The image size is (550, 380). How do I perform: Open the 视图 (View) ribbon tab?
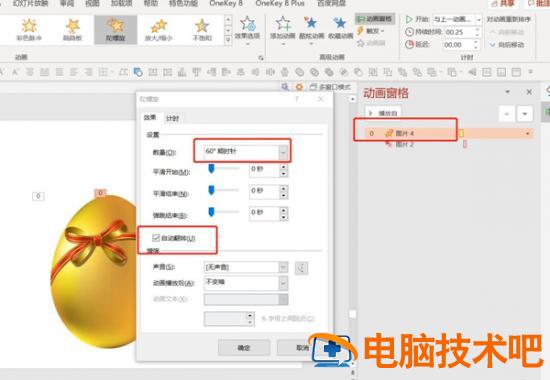pos(93,4)
